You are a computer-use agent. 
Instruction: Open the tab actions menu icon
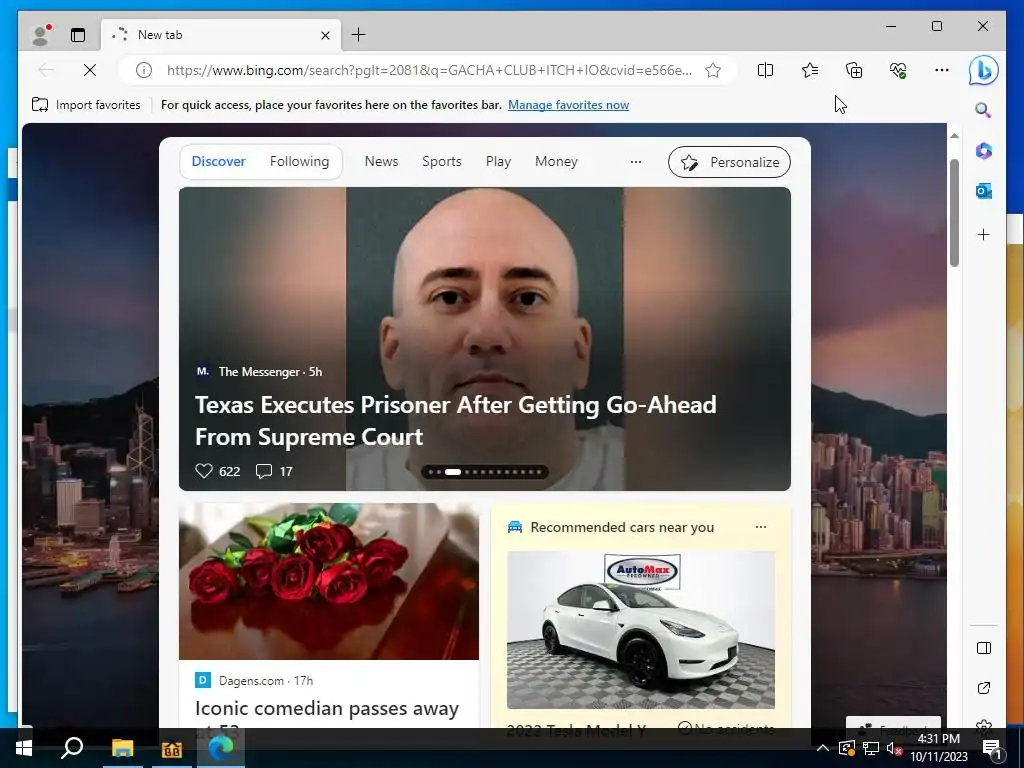(78, 35)
